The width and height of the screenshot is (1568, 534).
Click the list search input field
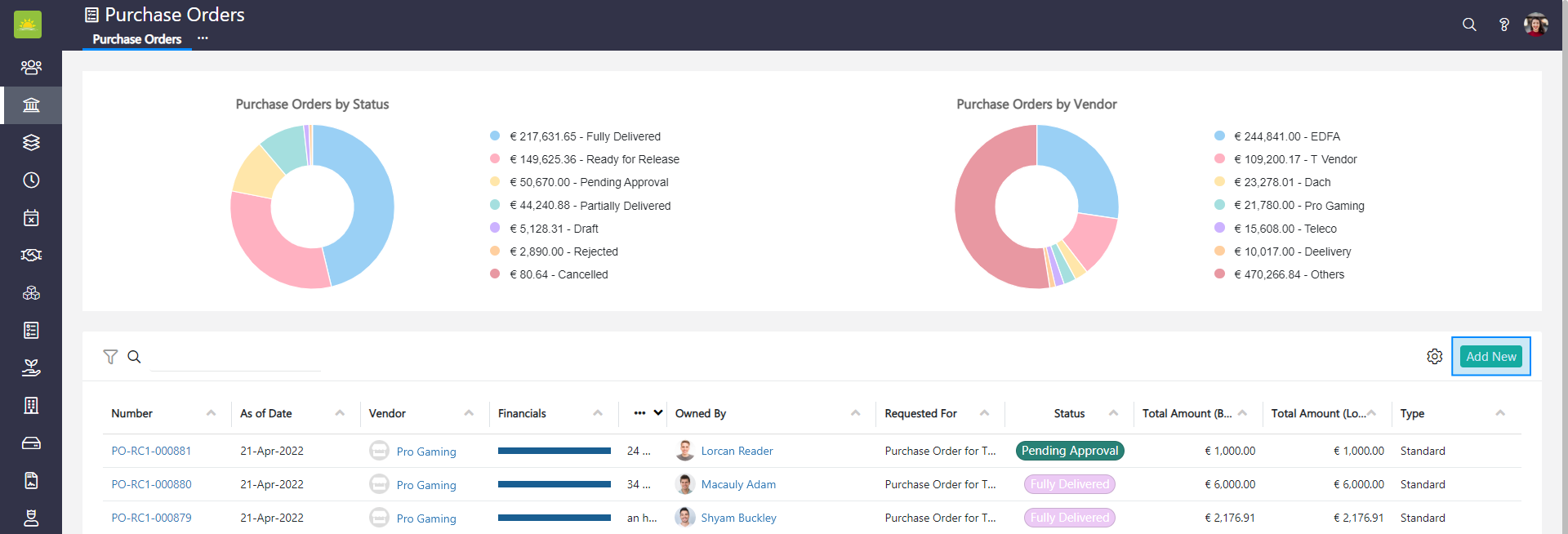coord(235,358)
